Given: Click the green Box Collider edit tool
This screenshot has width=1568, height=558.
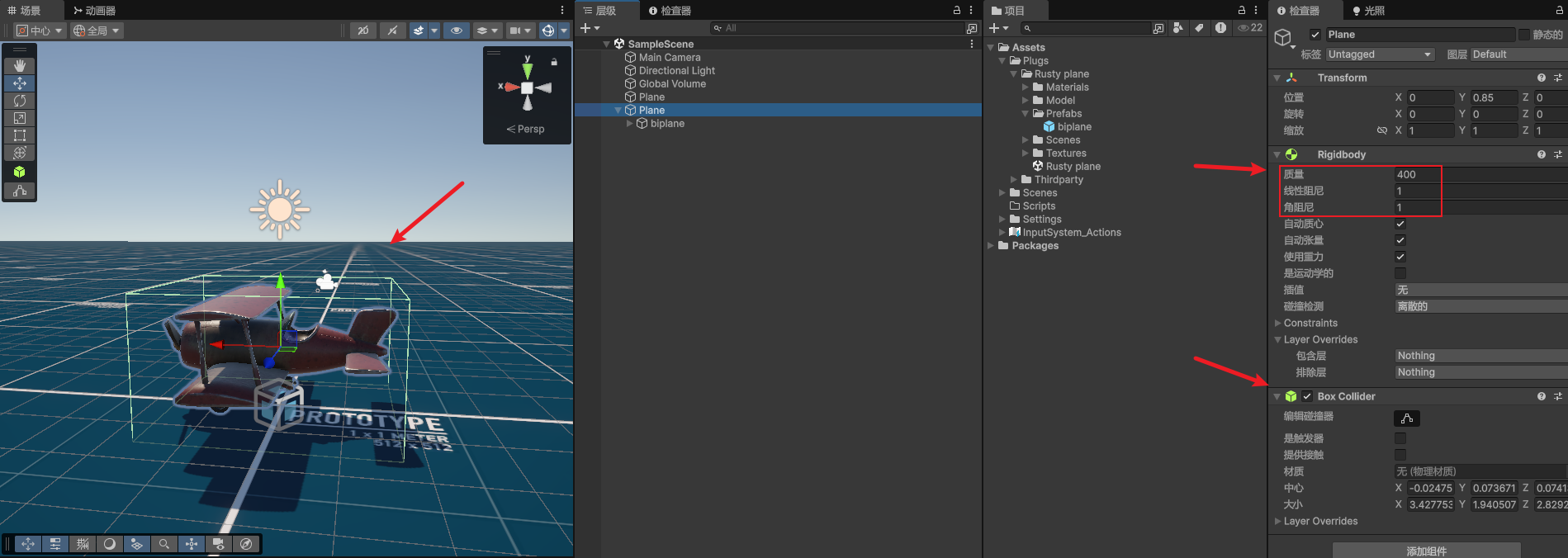Looking at the screenshot, I should (20, 172).
